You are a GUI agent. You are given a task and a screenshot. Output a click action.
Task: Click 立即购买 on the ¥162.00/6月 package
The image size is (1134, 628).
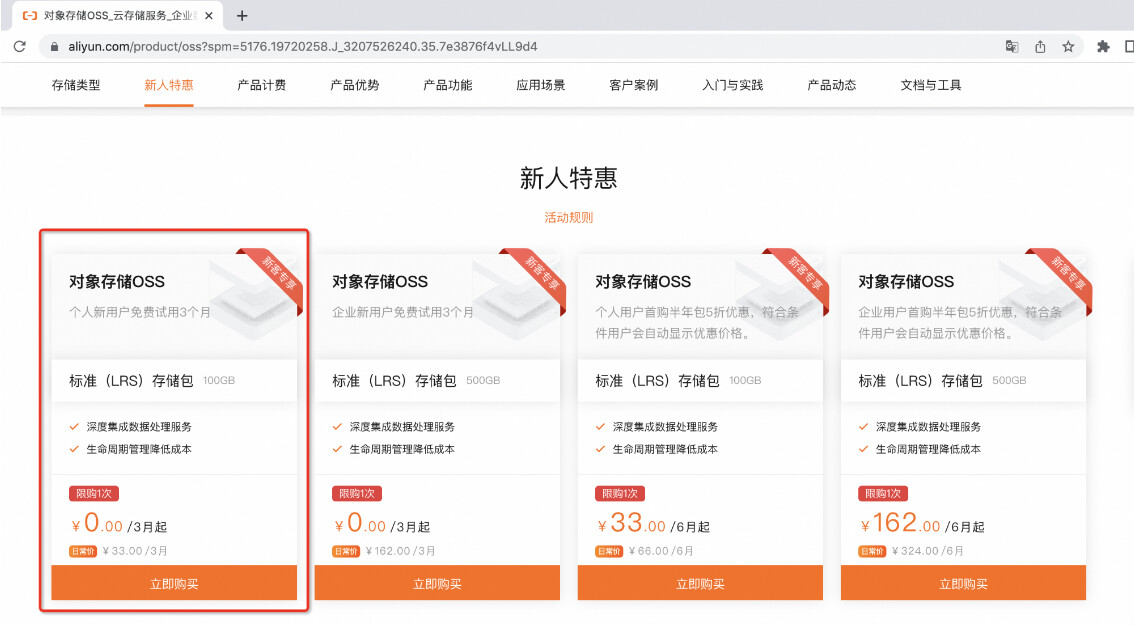[963, 583]
